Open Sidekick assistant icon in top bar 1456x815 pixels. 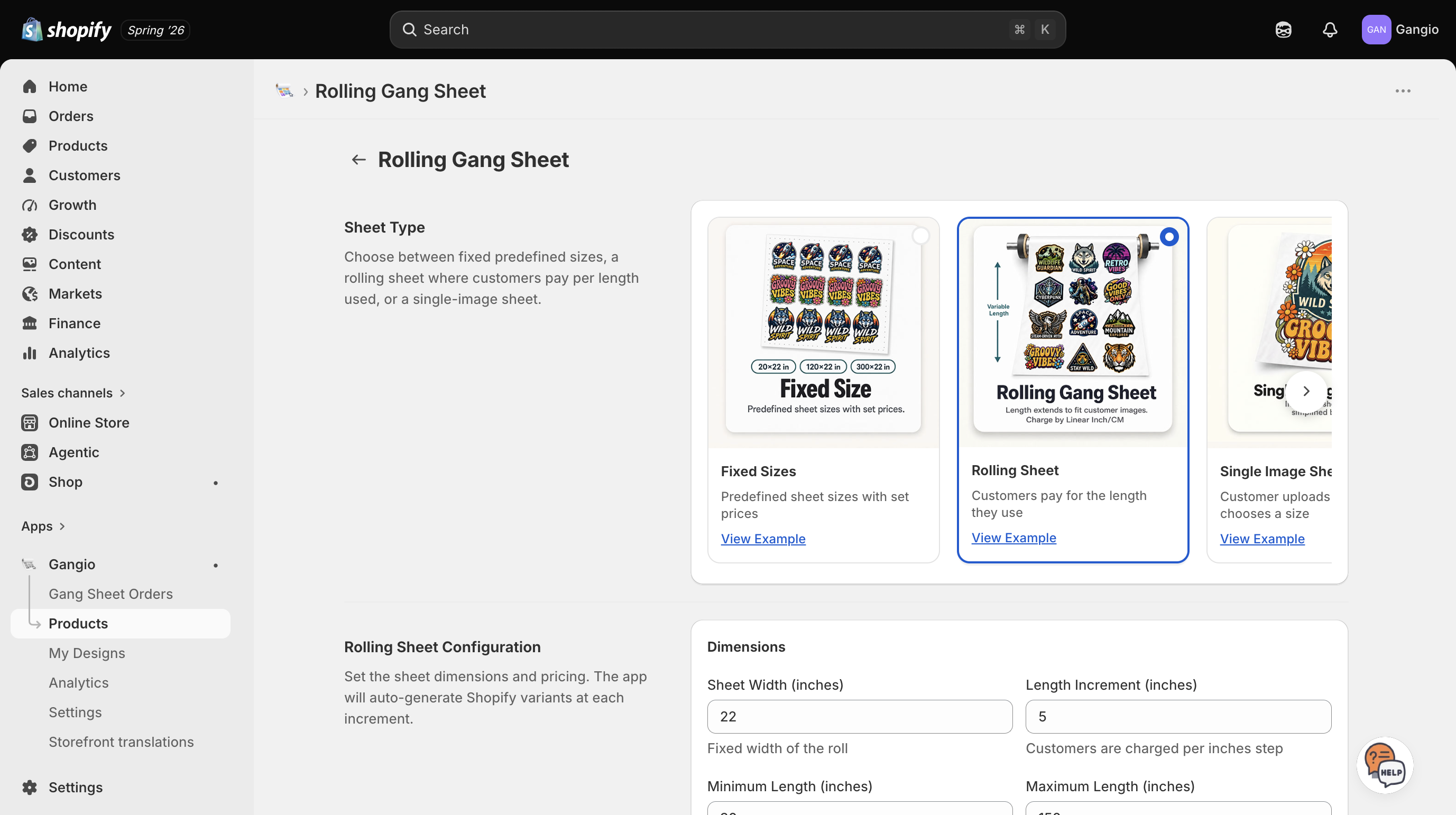tap(1283, 30)
